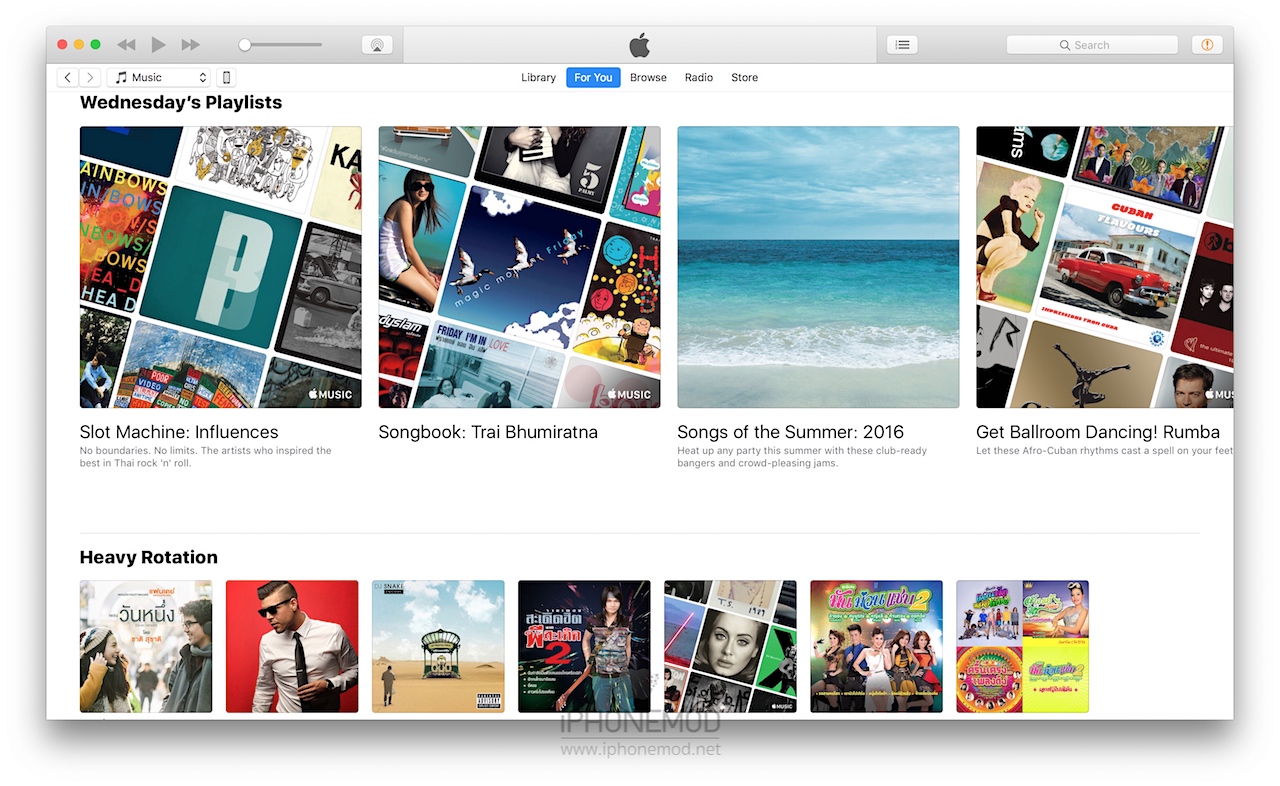Select the For You tab
1280x786 pixels.
[593, 77]
